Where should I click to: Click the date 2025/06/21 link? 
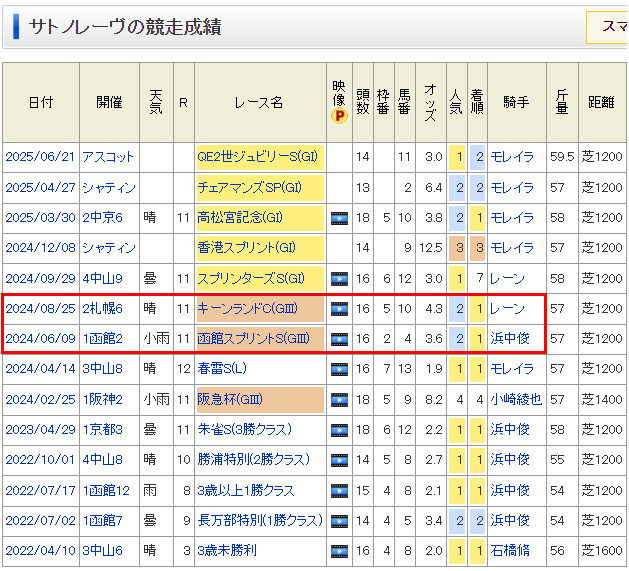click(40, 156)
